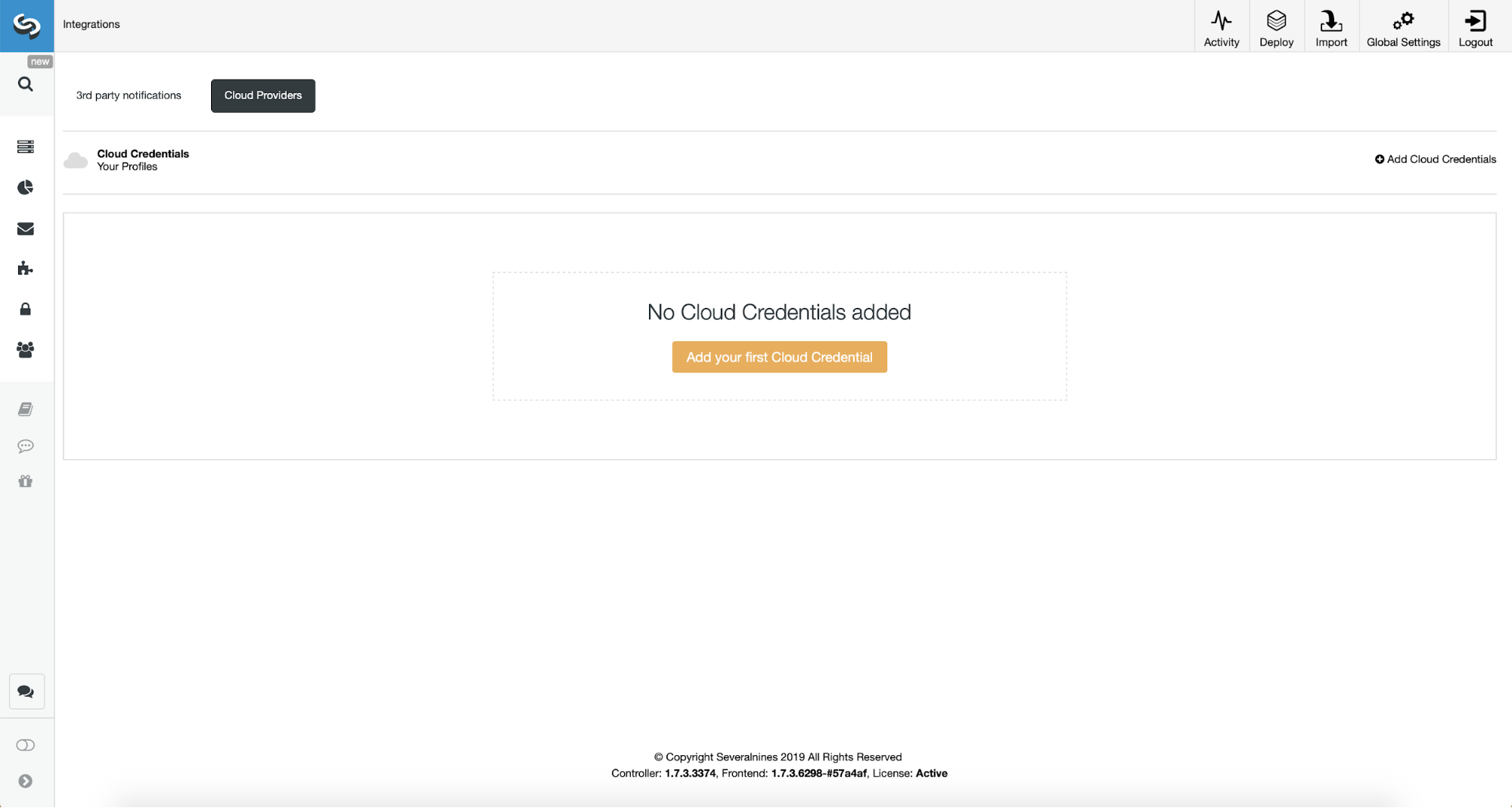
Task: Open the live chat bubbles icon
Action: 26,691
